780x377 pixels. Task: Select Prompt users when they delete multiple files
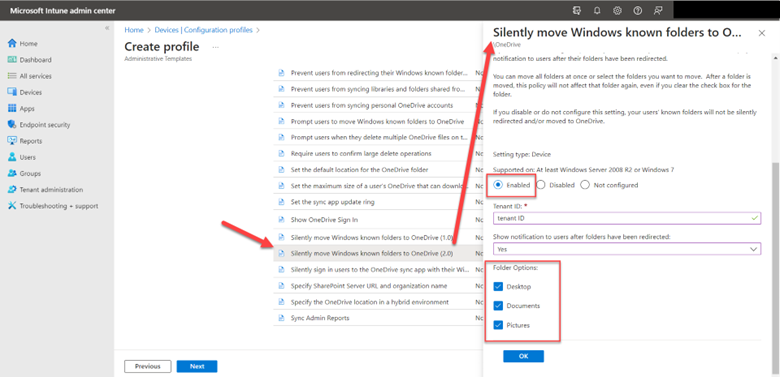(378, 137)
